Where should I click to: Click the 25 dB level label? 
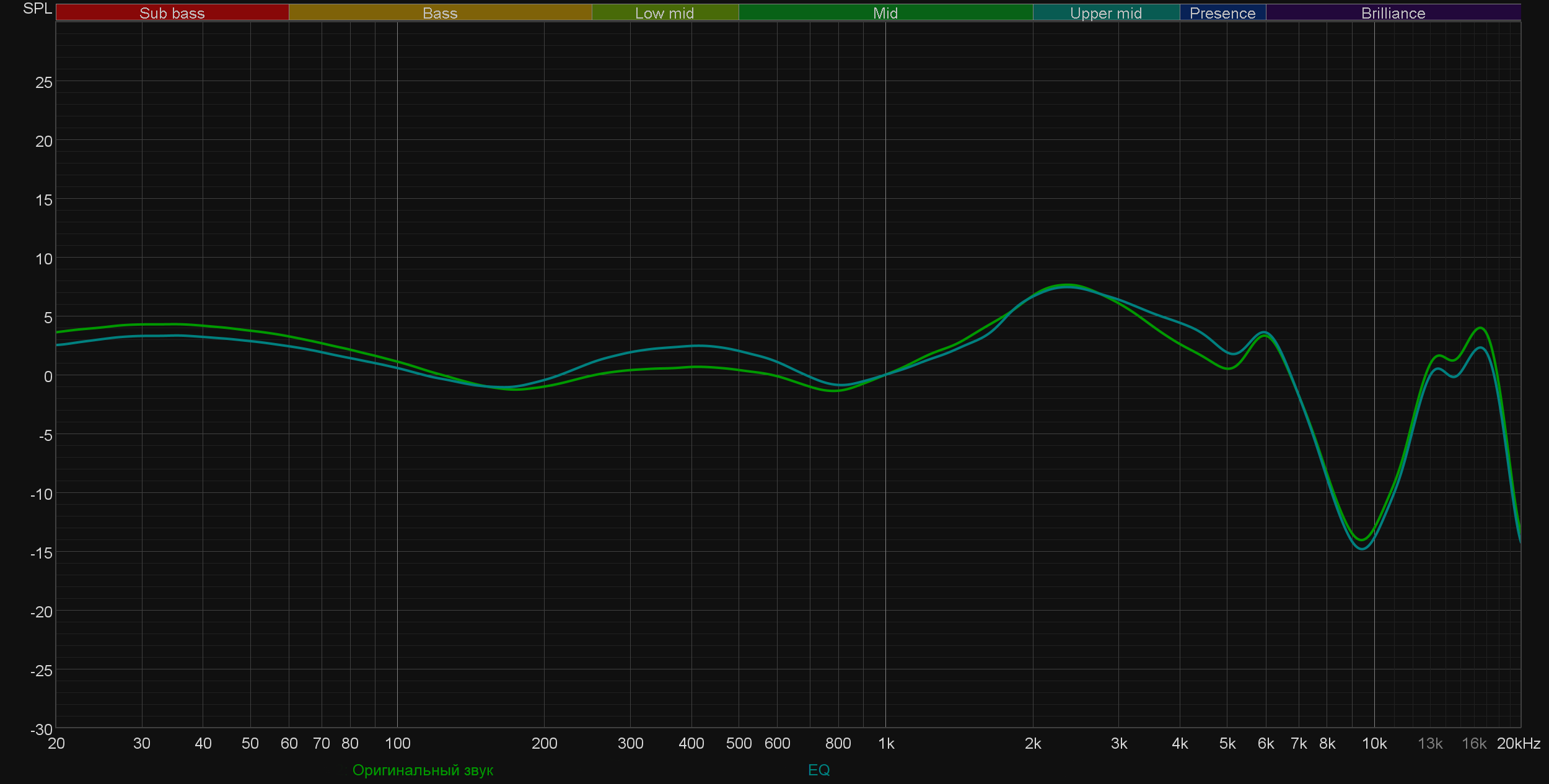[x=43, y=82]
